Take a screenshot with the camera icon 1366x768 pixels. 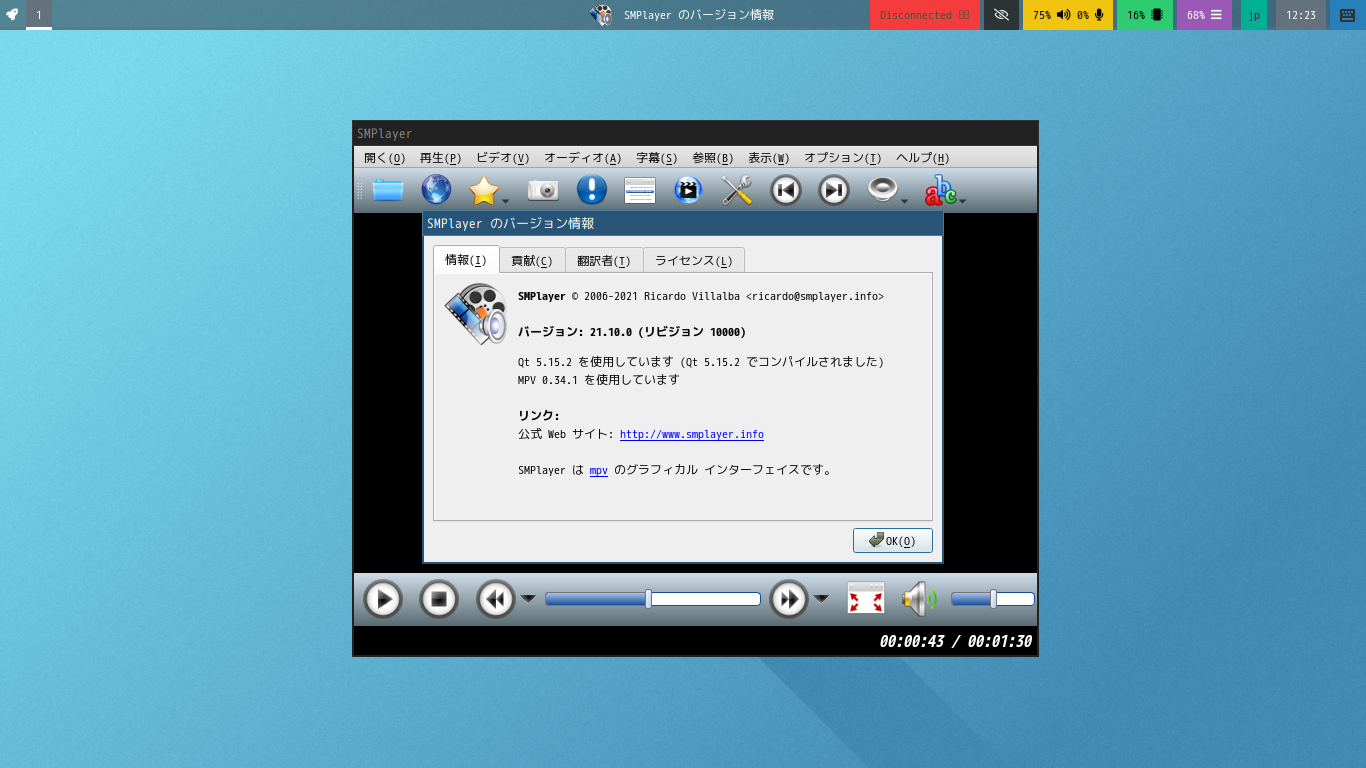pos(543,190)
